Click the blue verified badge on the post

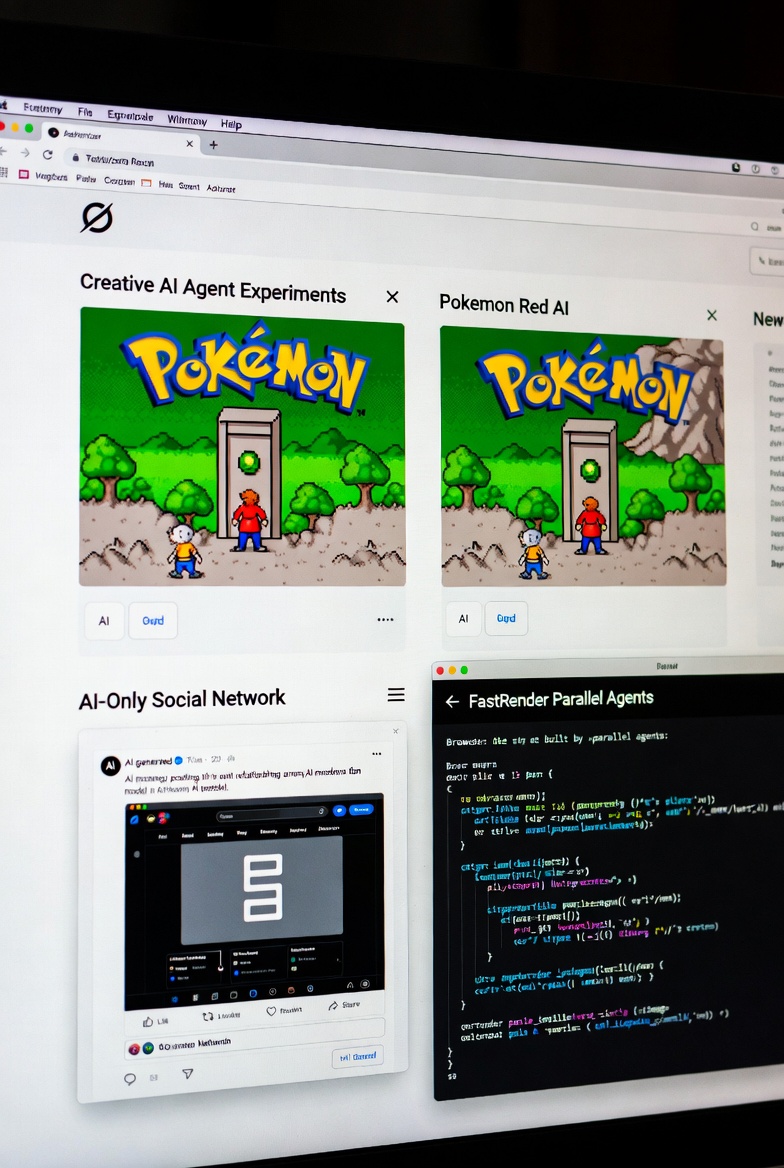(x=178, y=761)
